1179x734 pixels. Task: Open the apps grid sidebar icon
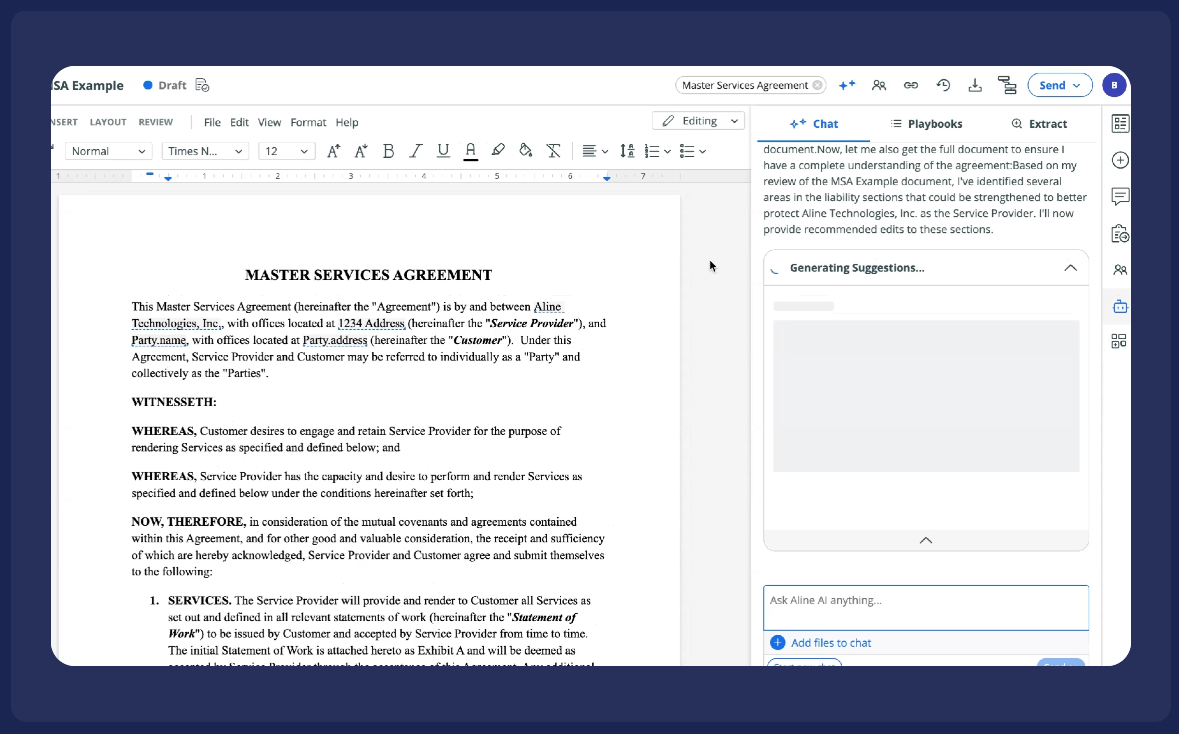[x=1119, y=341]
